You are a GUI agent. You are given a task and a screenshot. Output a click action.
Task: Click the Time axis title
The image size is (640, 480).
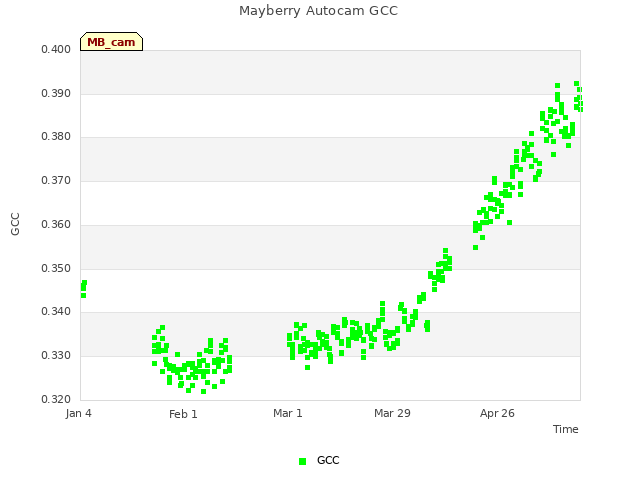coord(566,429)
